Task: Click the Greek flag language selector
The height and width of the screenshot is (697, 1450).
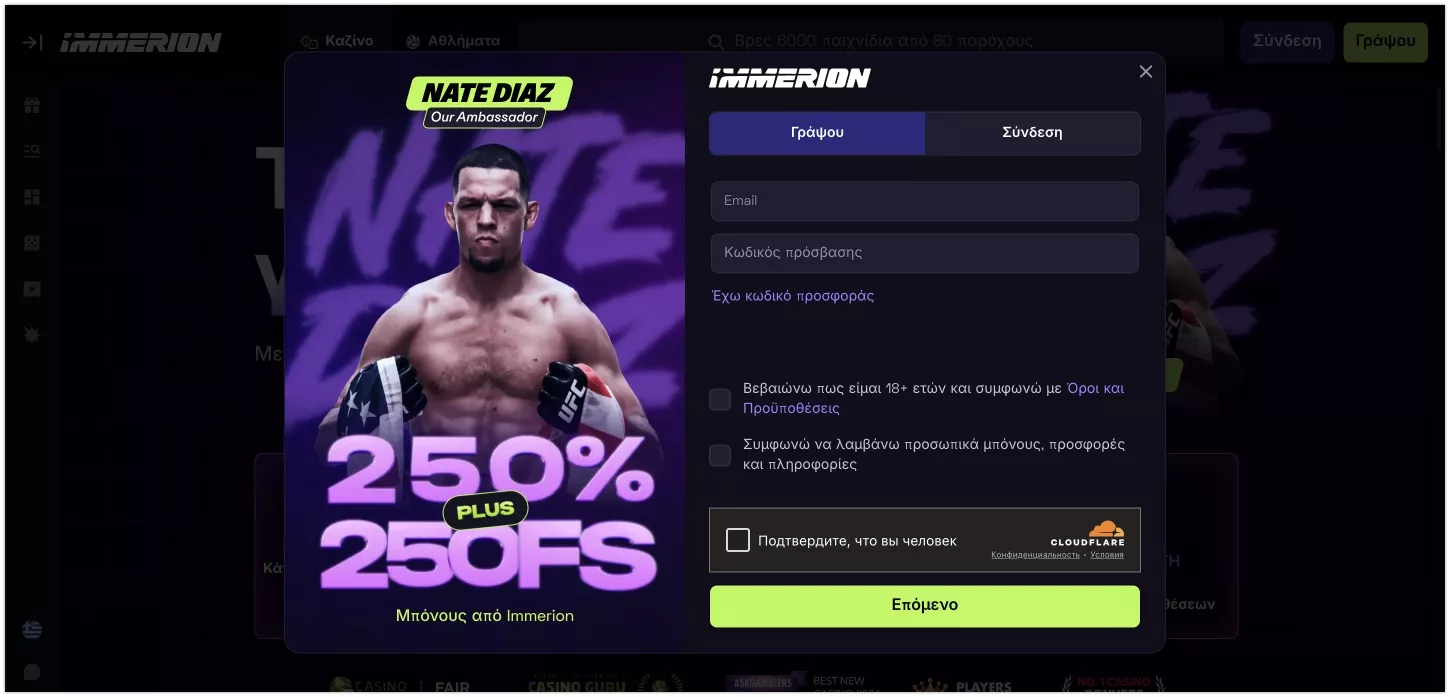Action: (32, 630)
